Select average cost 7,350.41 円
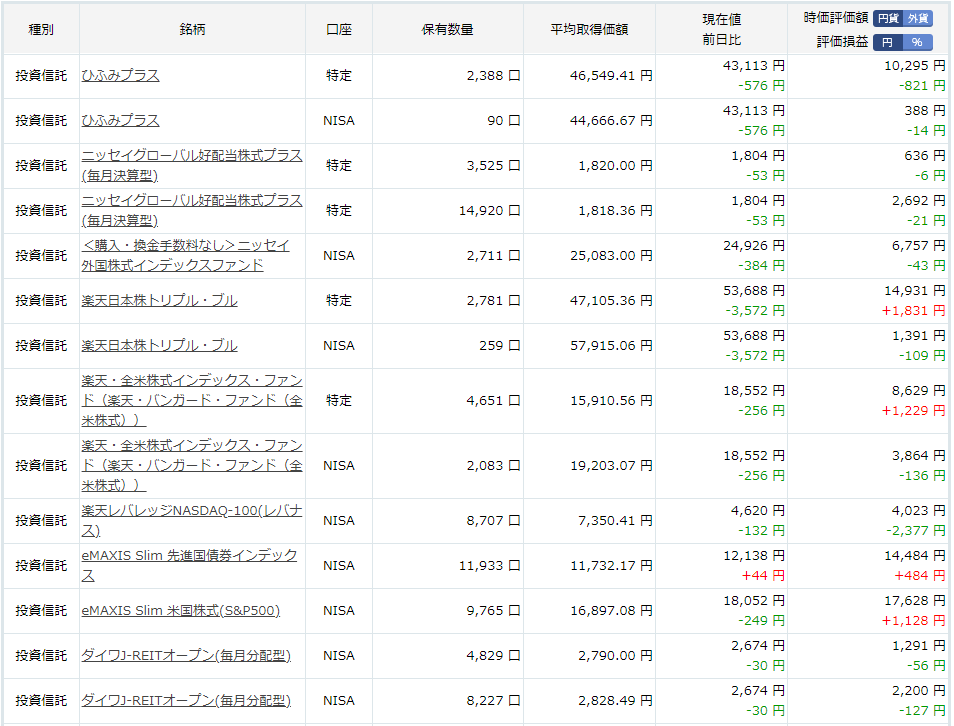The width and height of the screenshot is (954, 726). 615,520
